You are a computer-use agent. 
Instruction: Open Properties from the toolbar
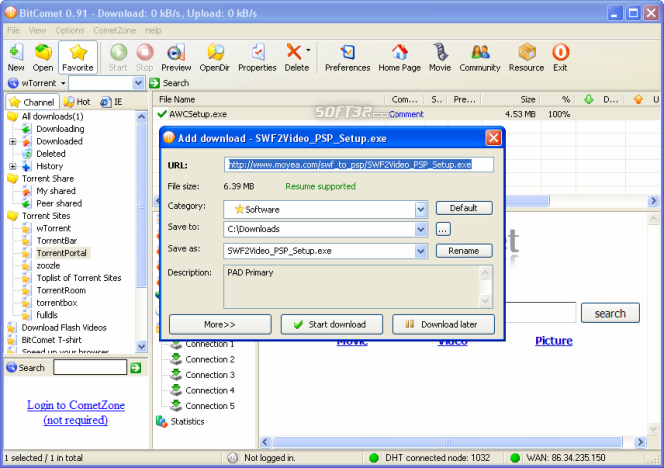click(x=257, y=57)
